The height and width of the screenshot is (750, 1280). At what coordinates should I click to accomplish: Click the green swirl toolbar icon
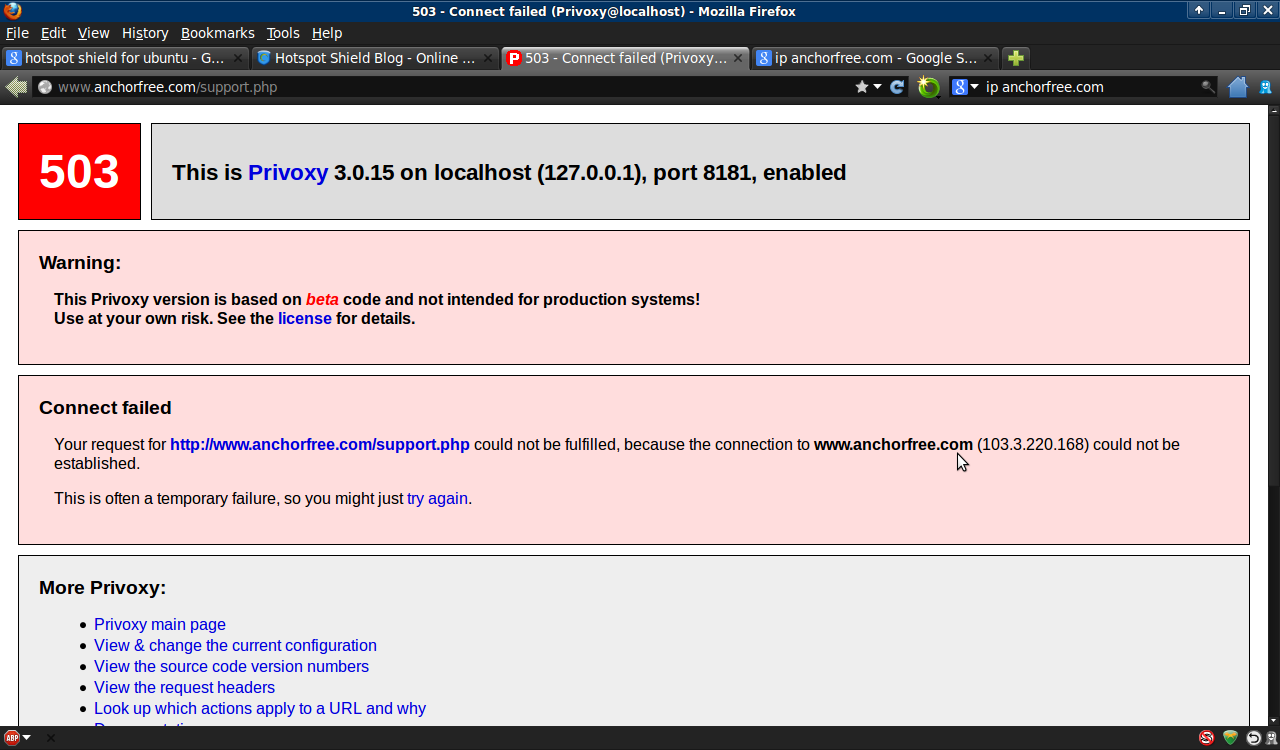[929, 87]
